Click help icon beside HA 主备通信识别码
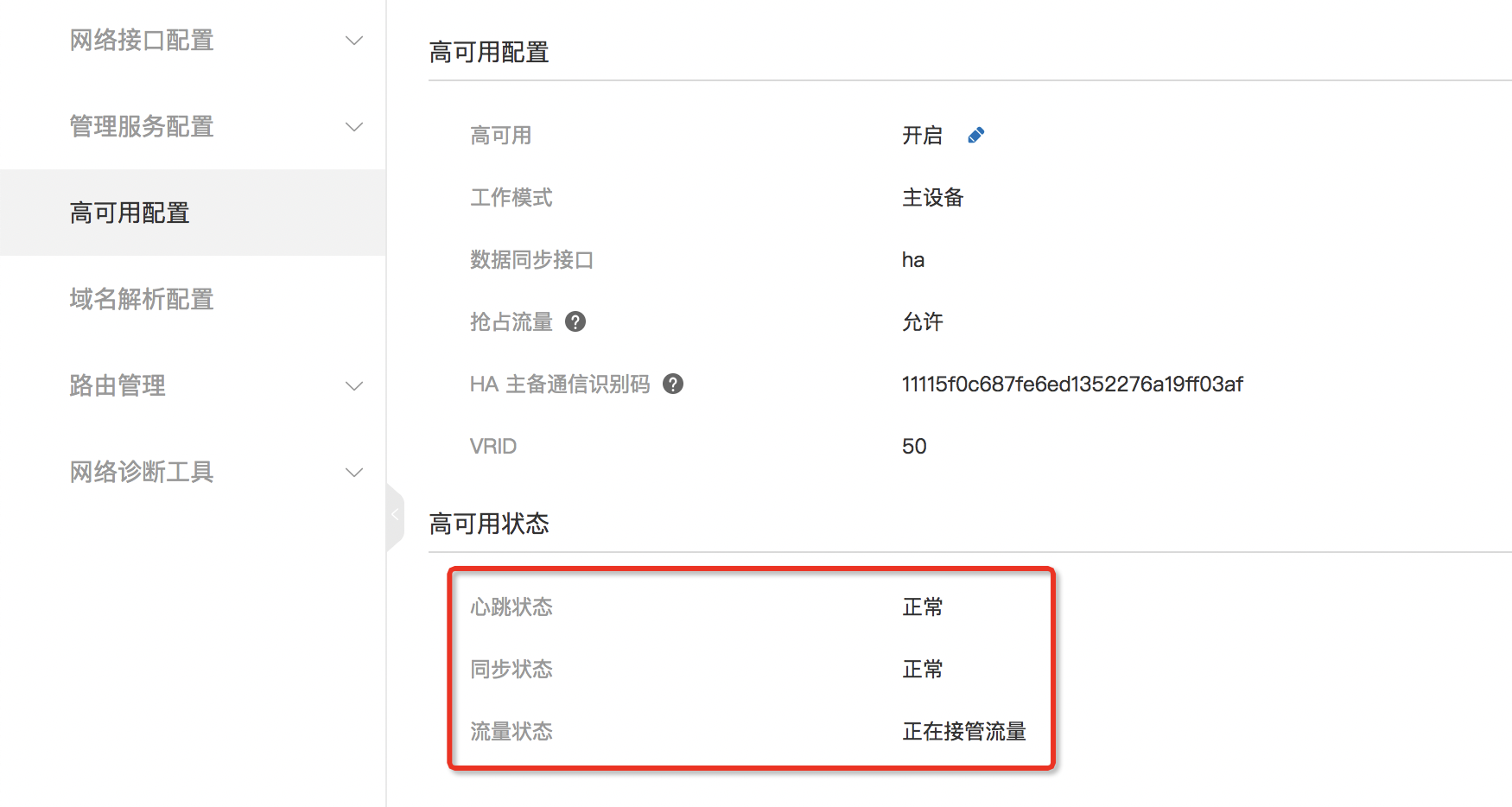The height and width of the screenshot is (807, 1512). [673, 384]
